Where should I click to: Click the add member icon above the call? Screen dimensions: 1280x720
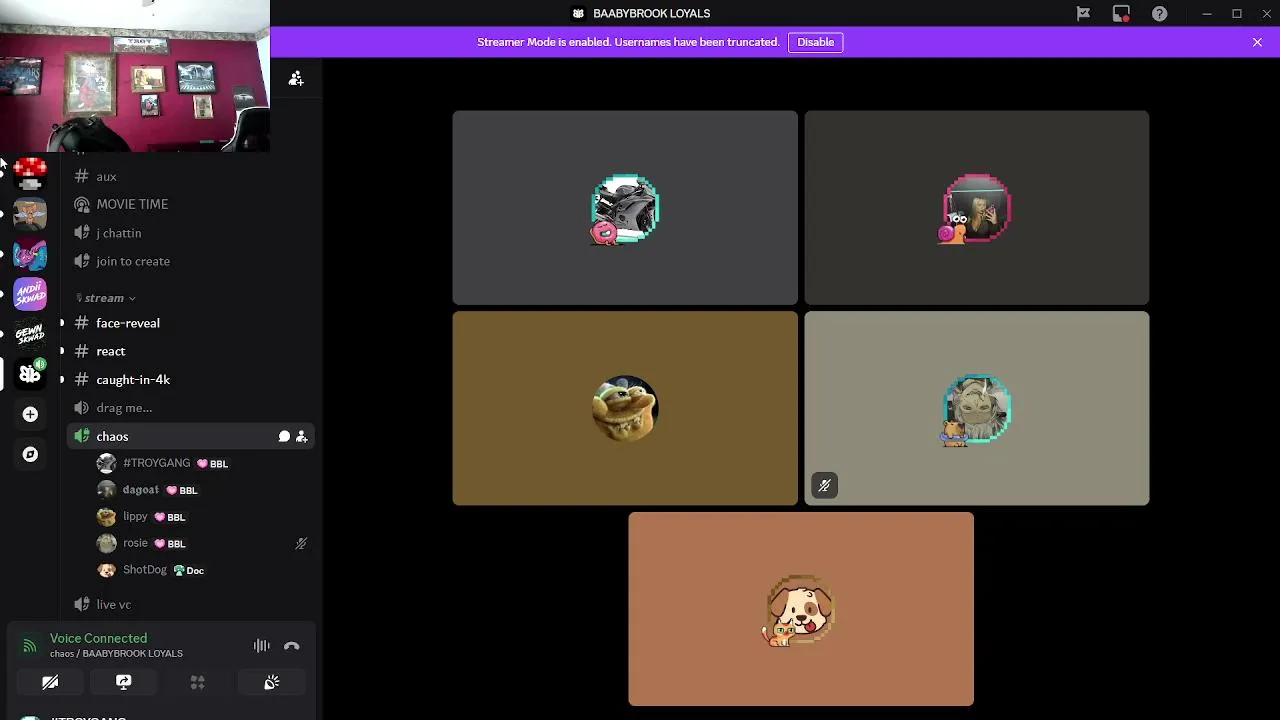pyautogui.click(x=296, y=78)
